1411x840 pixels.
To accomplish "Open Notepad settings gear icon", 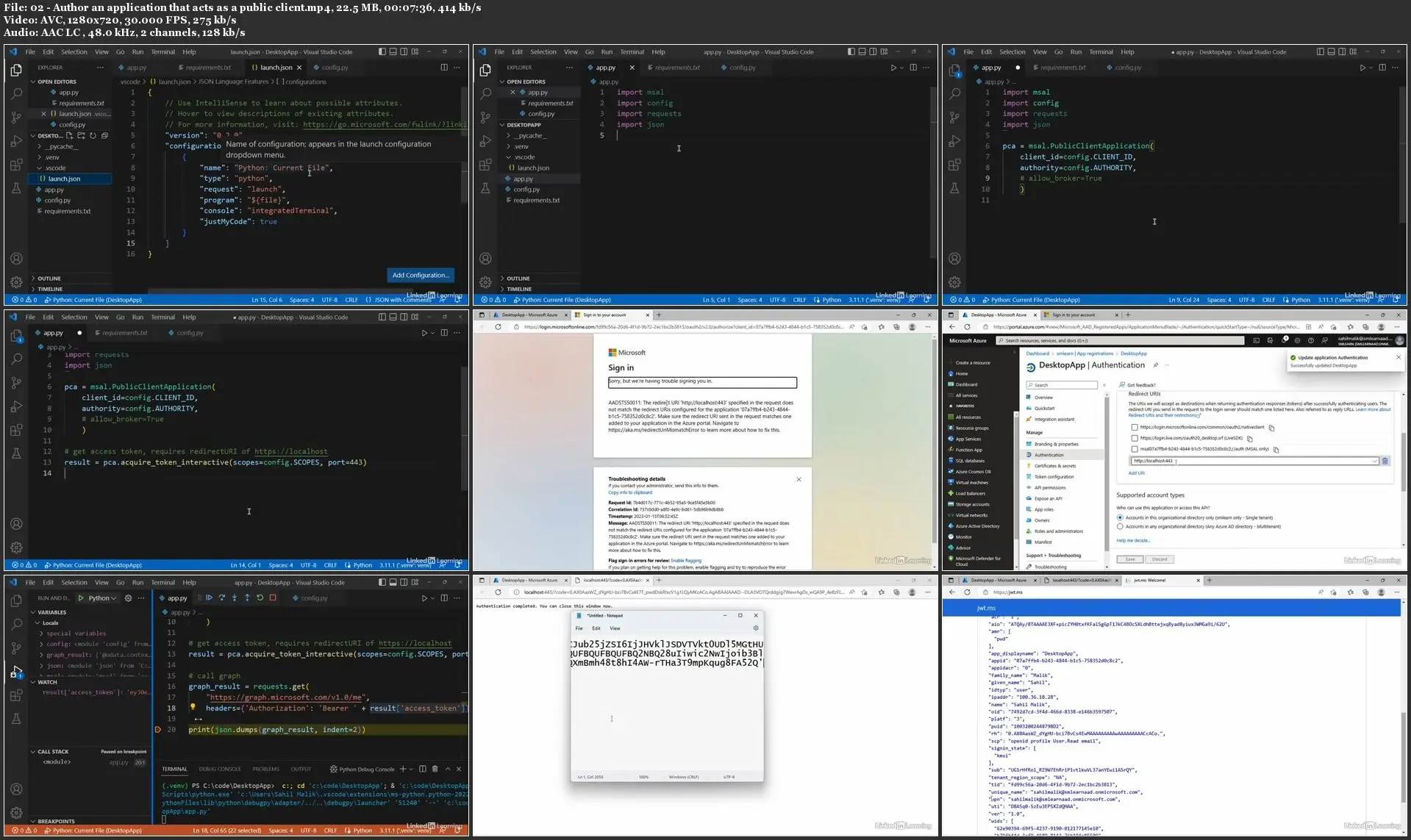I will [x=755, y=628].
